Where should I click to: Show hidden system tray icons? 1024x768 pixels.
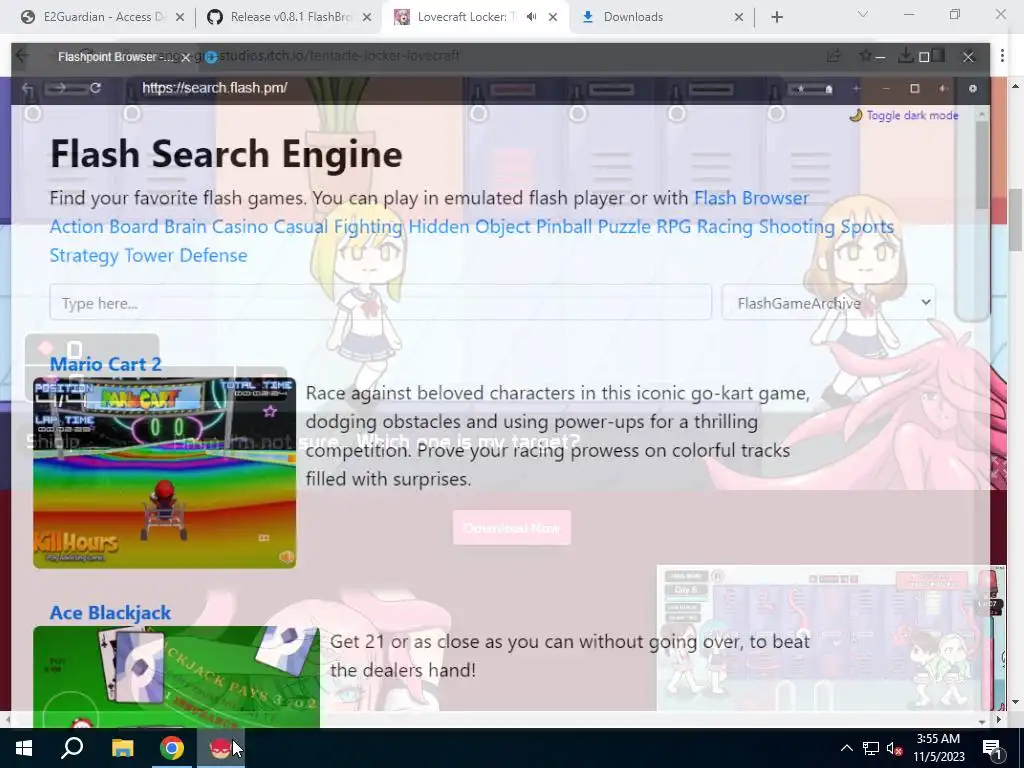[x=846, y=748]
